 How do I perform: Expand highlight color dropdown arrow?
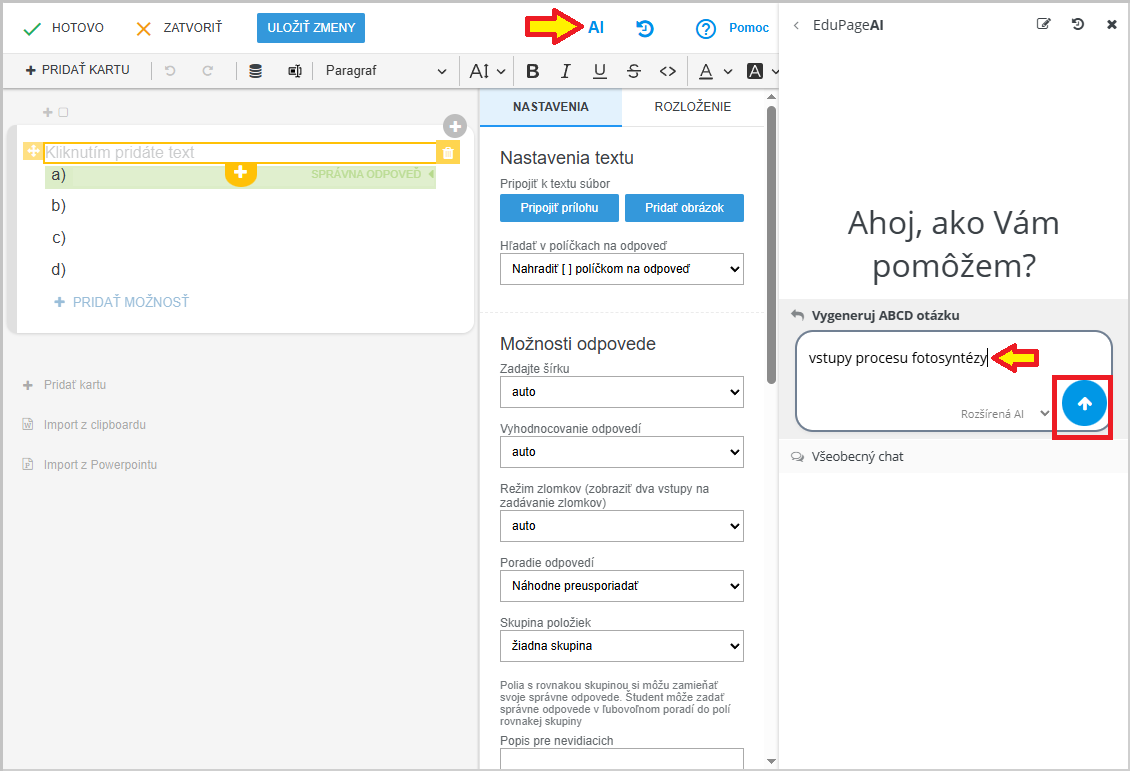click(775, 71)
